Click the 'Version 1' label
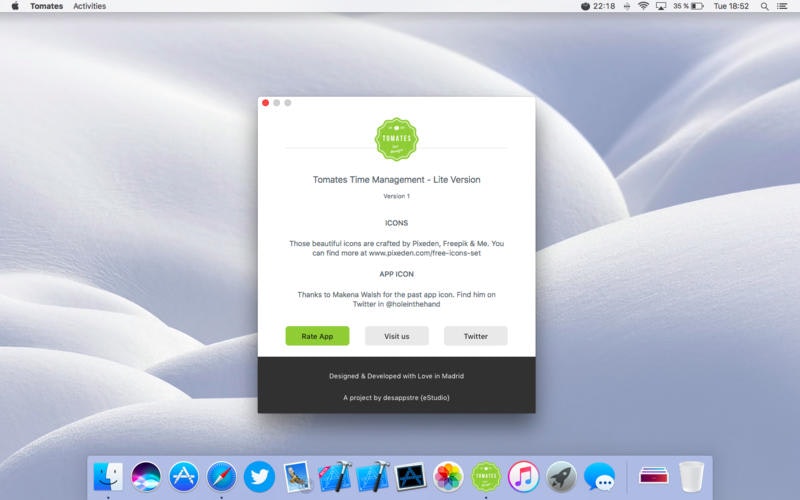800x500 pixels. (x=396, y=196)
